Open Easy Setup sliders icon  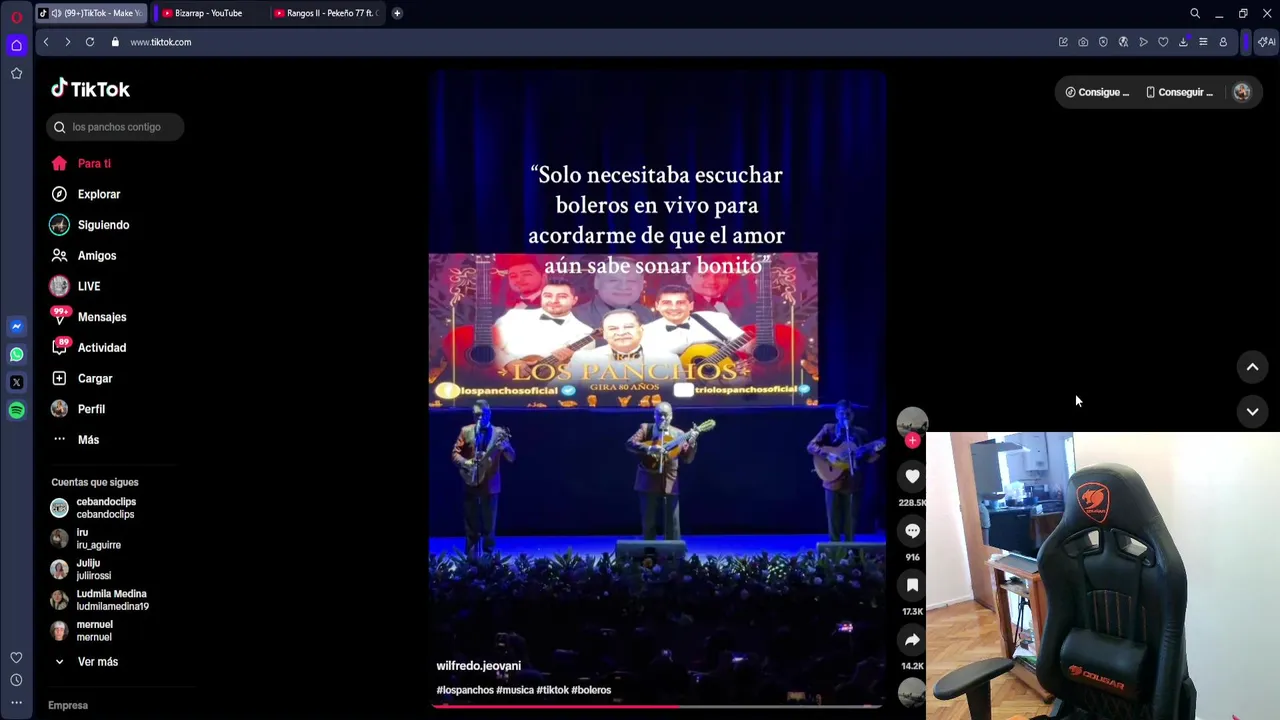coord(1203,42)
